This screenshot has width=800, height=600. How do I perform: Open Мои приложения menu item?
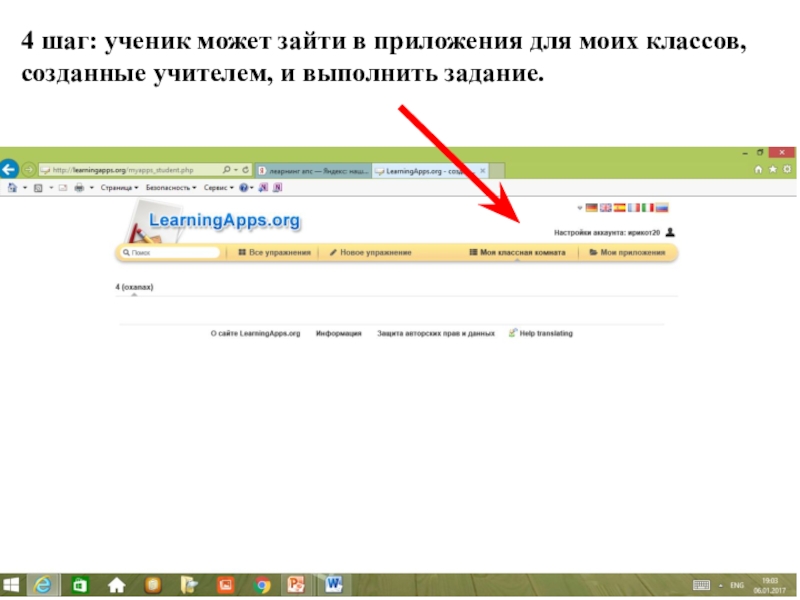point(628,253)
